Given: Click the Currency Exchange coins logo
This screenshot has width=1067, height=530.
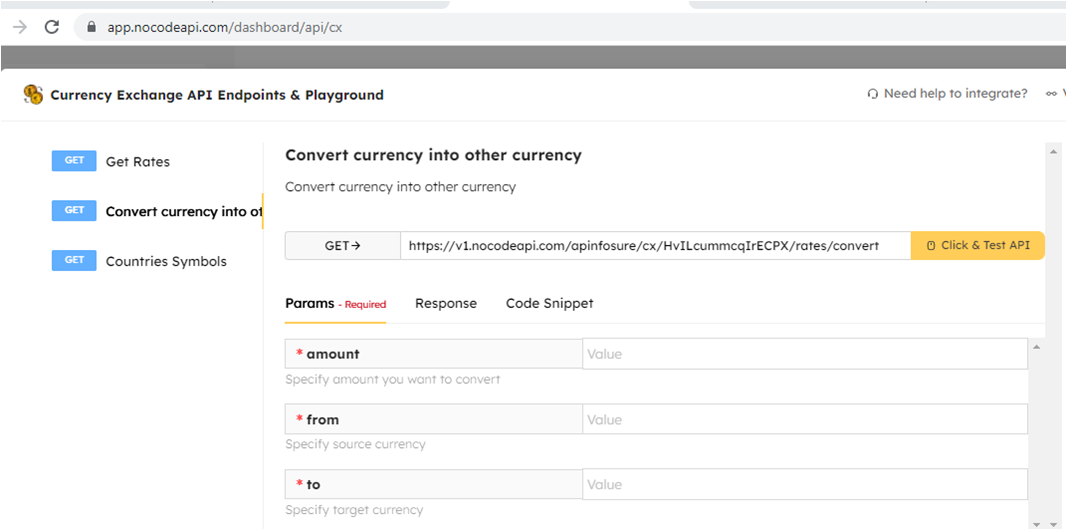Looking at the screenshot, I should click(x=33, y=95).
